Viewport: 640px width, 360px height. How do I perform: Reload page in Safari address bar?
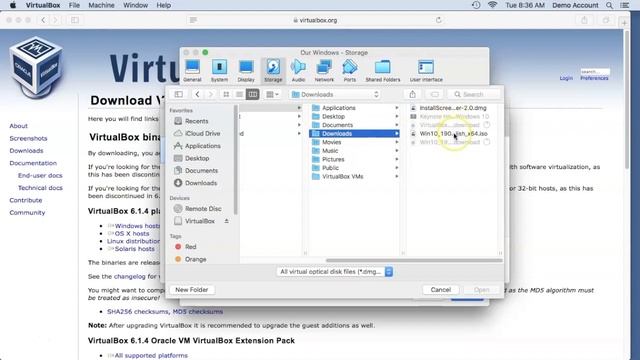point(439,20)
